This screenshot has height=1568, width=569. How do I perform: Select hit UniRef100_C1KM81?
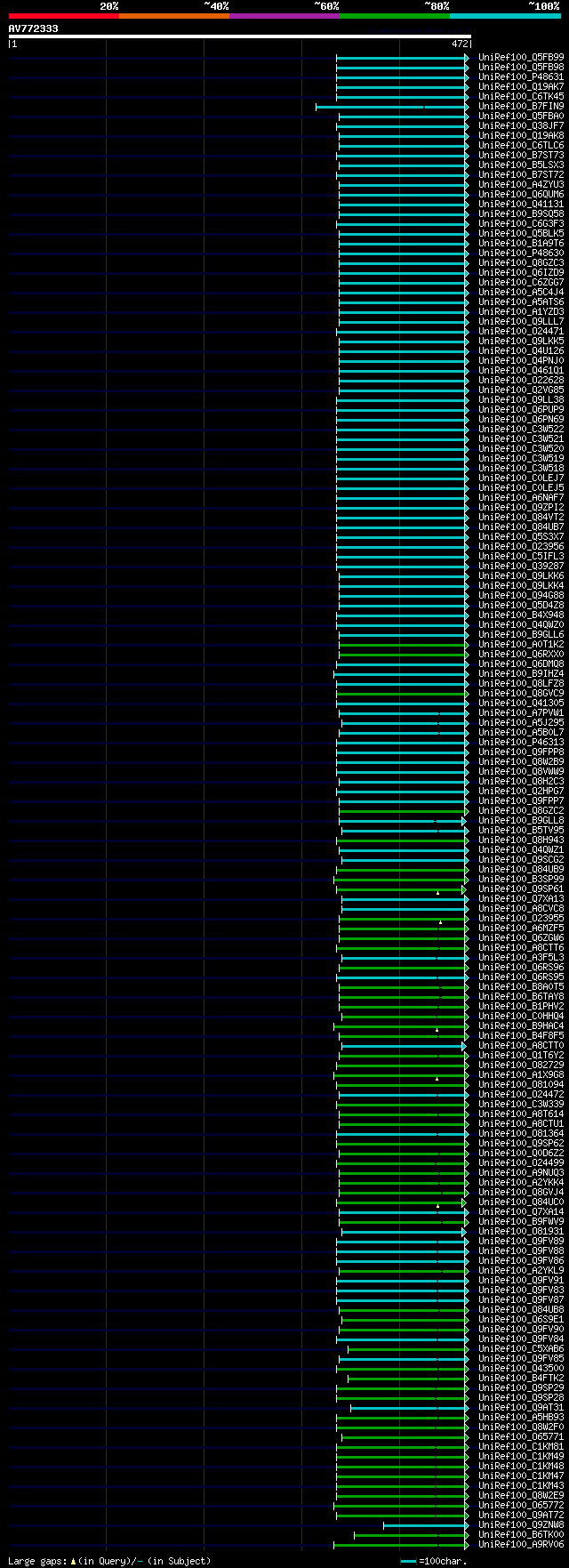coord(521,1446)
